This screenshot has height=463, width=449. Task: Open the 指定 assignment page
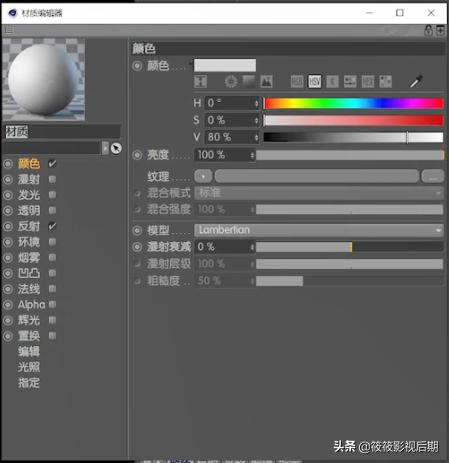point(29,383)
